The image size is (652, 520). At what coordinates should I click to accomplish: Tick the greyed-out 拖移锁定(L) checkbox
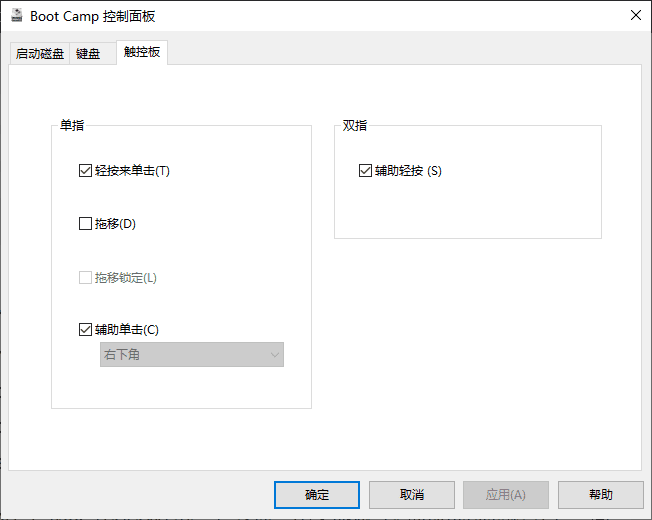click(x=85, y=277)
